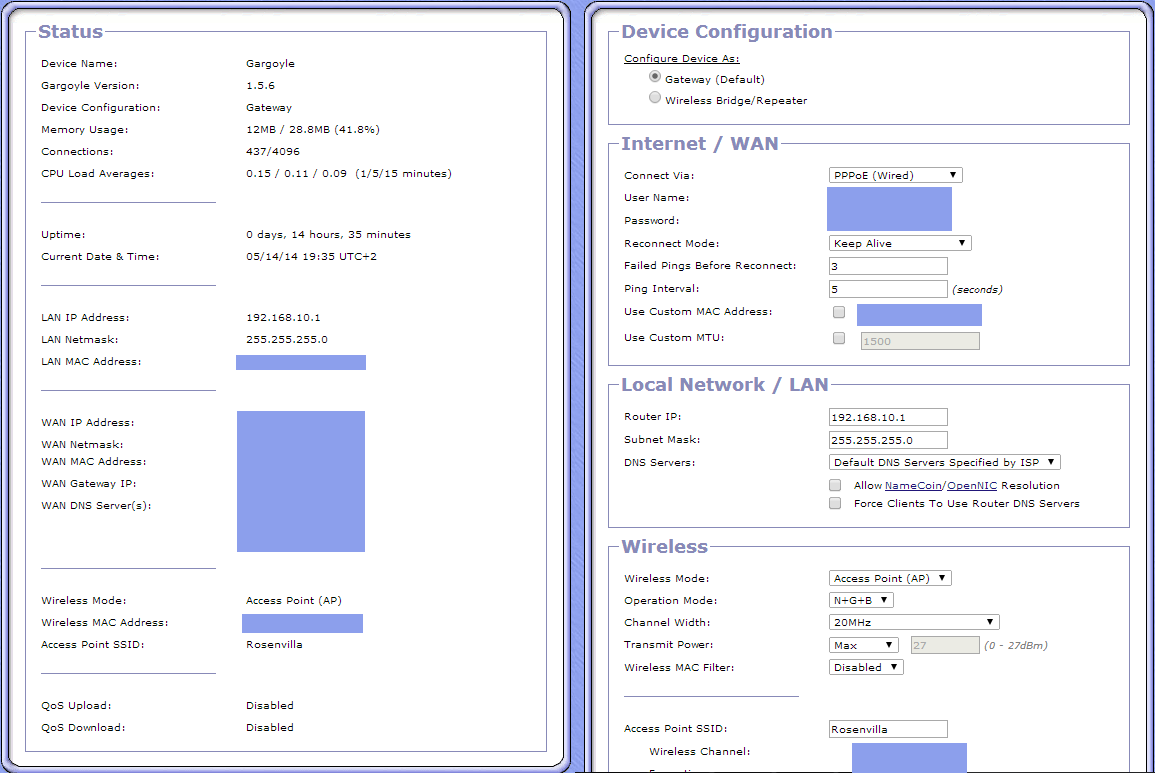Click the Router IP input field
Screen dimensions: 1155x773
tap(888, 417)
